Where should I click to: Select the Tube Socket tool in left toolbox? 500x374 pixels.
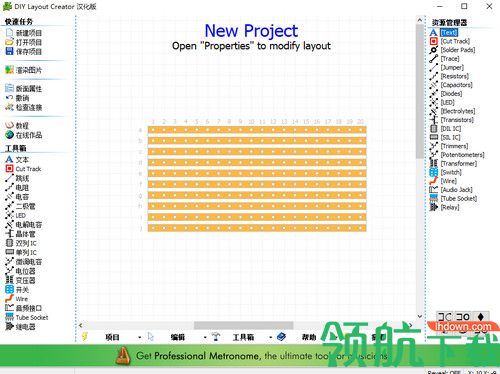pyautogui.click(x=27, y=317)
